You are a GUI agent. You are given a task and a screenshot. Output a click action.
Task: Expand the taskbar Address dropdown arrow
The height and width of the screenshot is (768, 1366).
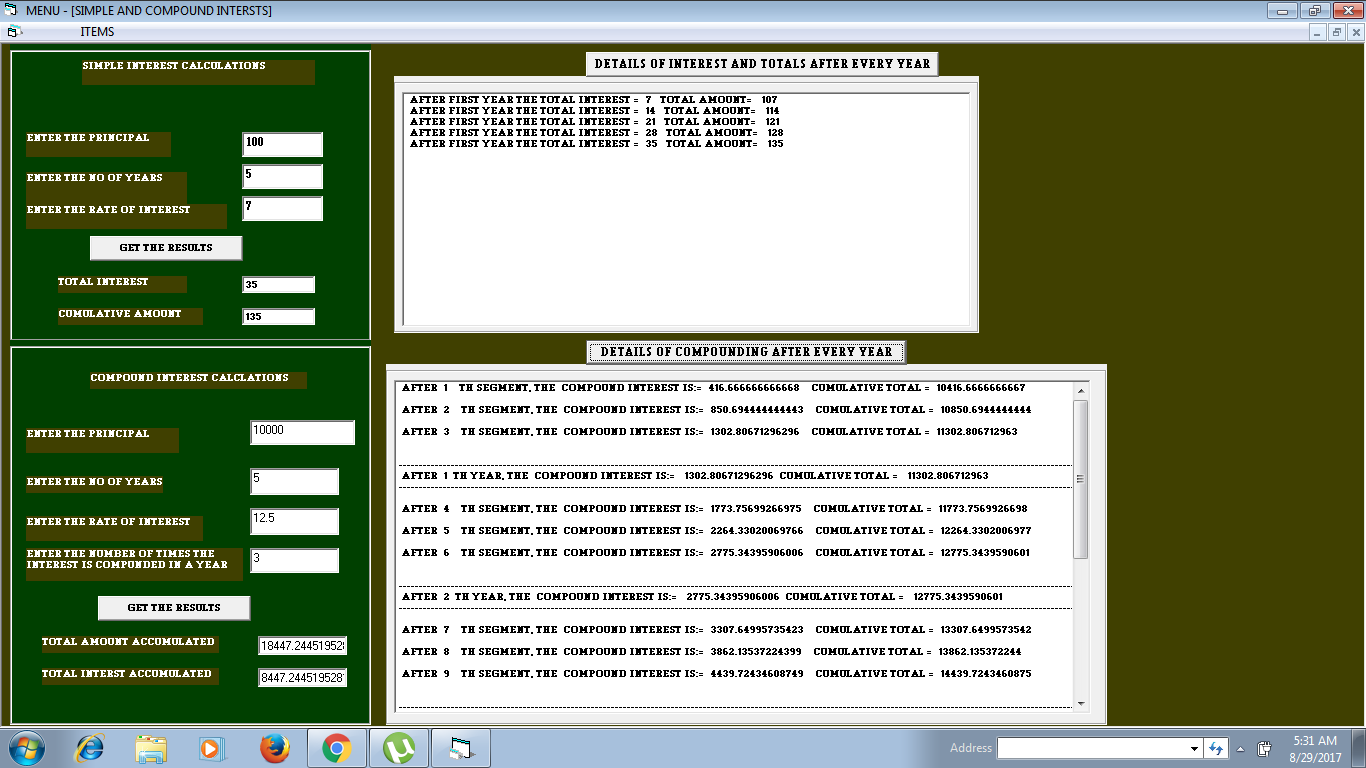(x=1194, y=748)
